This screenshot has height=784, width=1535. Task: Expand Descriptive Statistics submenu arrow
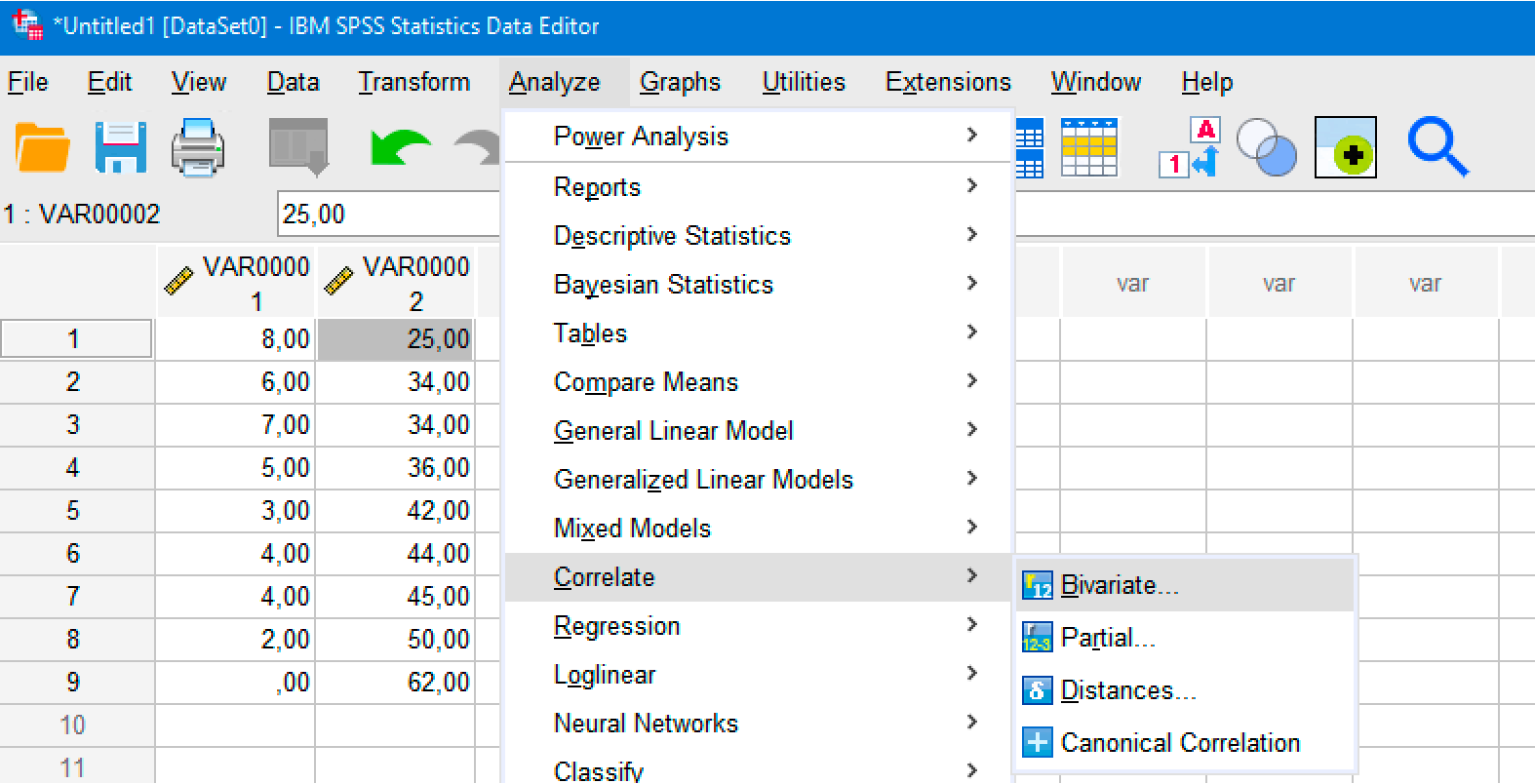(971, 234)
